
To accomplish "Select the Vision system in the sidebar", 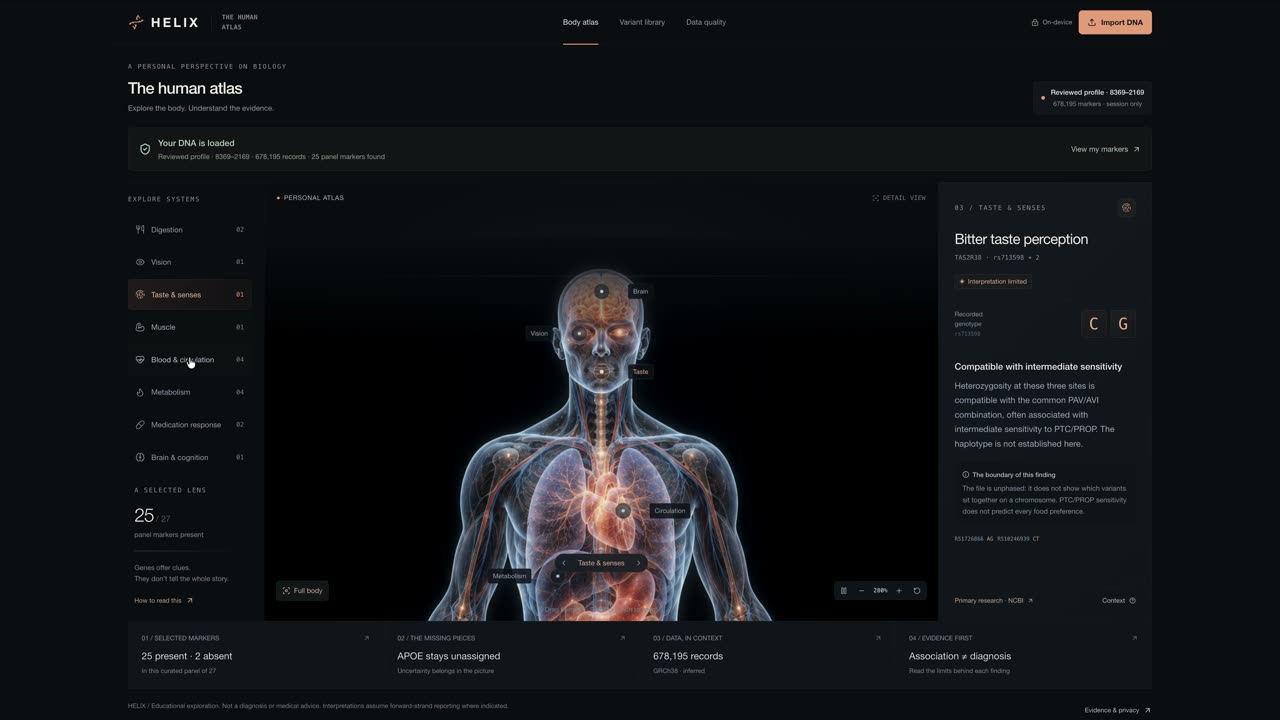I will click(189, 262).
